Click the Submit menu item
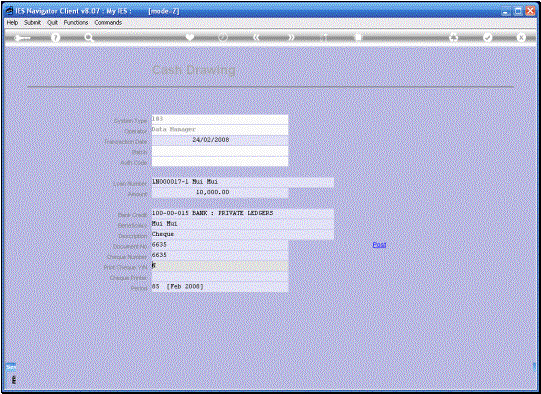 pos(32,22)
